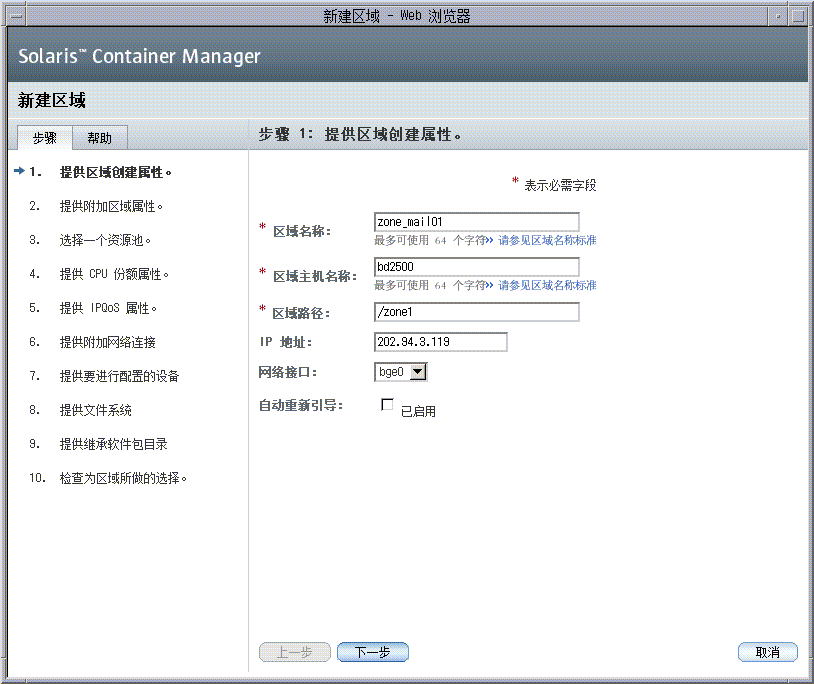Click the Solaris Container Manager banner title
The height and width of the screenshot is (684, 814).
pos(139,56)
